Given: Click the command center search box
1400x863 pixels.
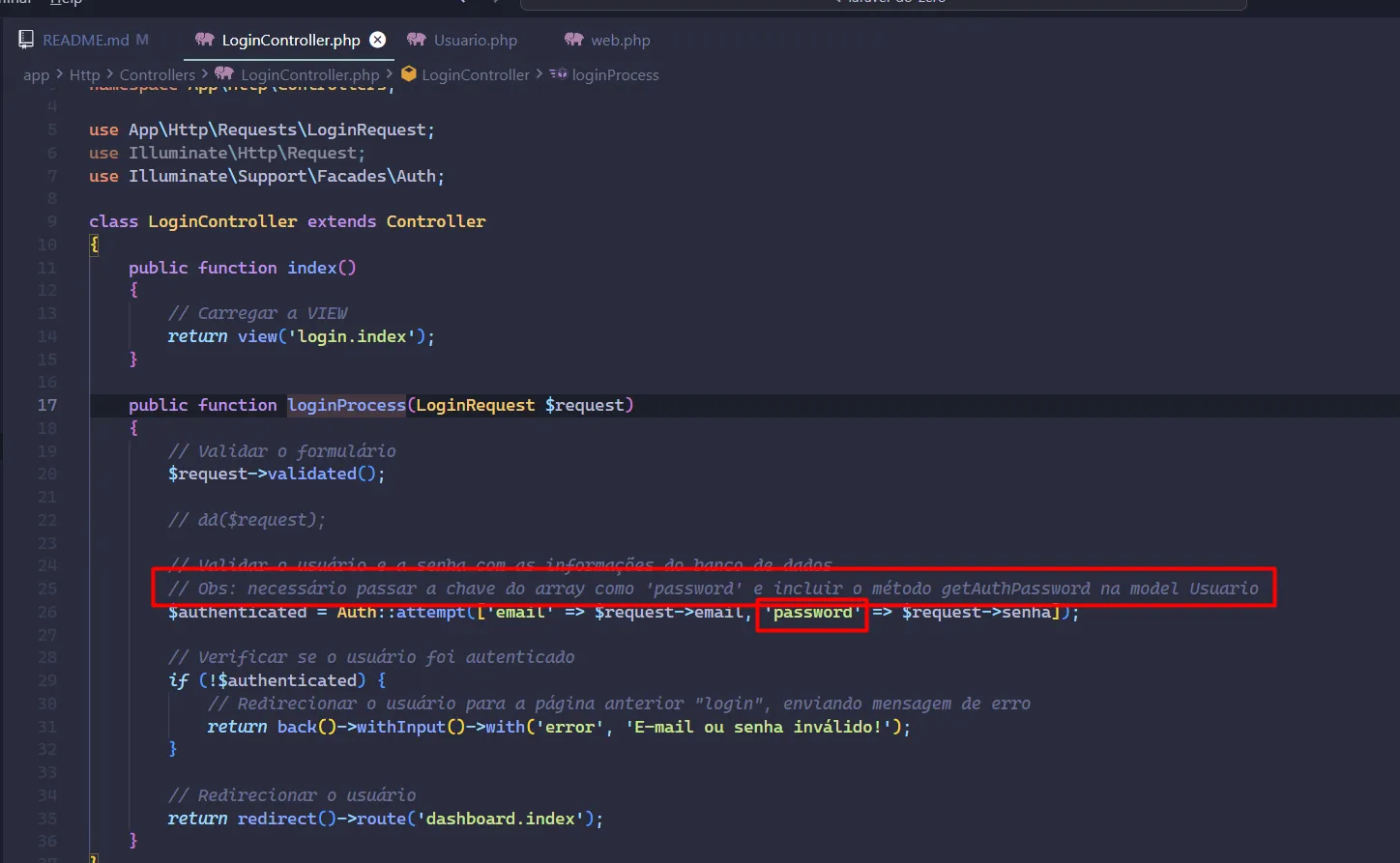Looking at the screenshot, I should click(882, 3).
